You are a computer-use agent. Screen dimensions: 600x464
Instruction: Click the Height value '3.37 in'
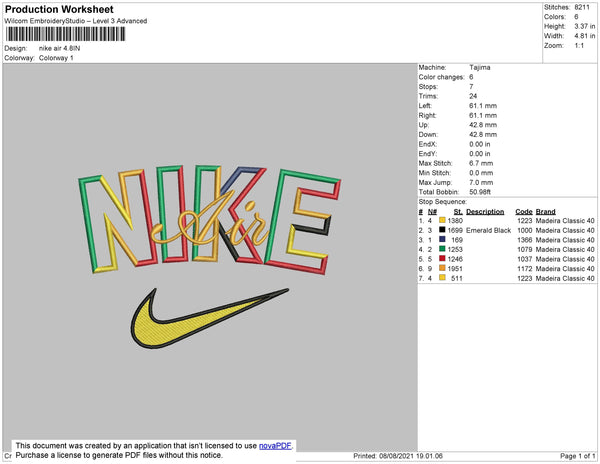[585, 26]
